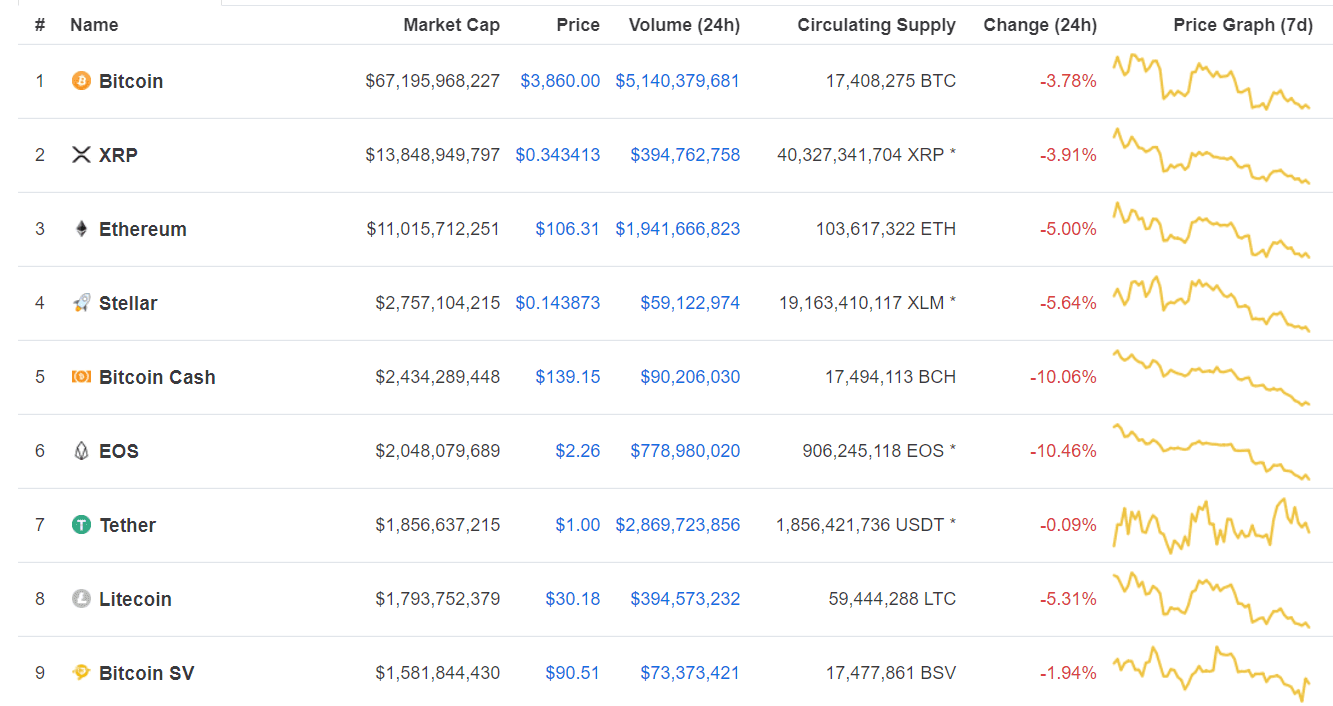Open the Bitcoin price link $3,860.00
Image resolution: width=1333 pixels, height=706 pixels.
(560, 81)
